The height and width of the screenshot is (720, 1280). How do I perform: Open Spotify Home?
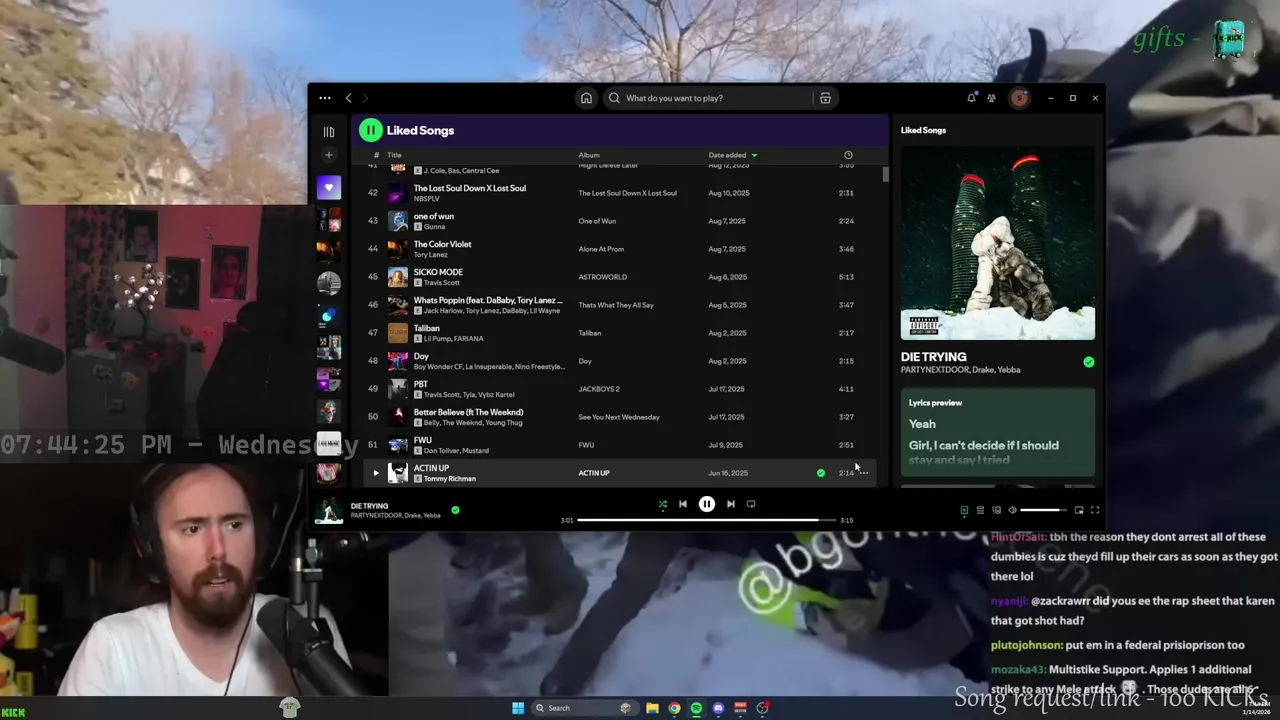[586, 98]
